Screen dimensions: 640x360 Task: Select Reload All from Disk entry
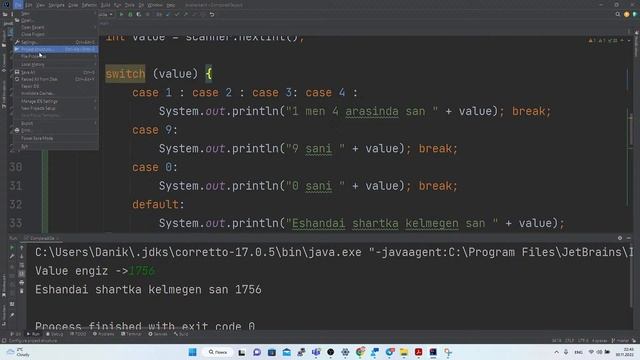pyautogui.click(x=56, y=79)
